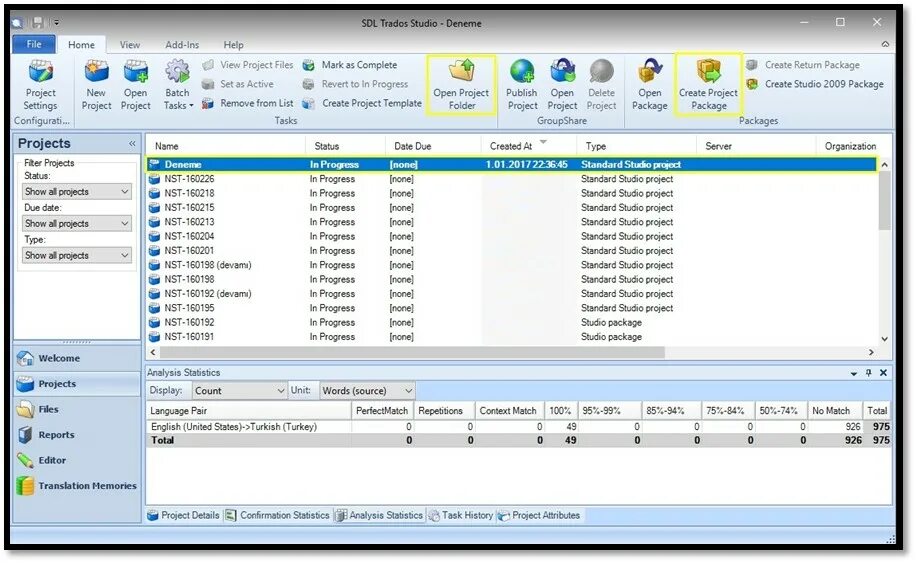Go to the Translation Memories view
The height and width of the screenshot is (563, 916).
pyautogui.click(x=77, y=486)
